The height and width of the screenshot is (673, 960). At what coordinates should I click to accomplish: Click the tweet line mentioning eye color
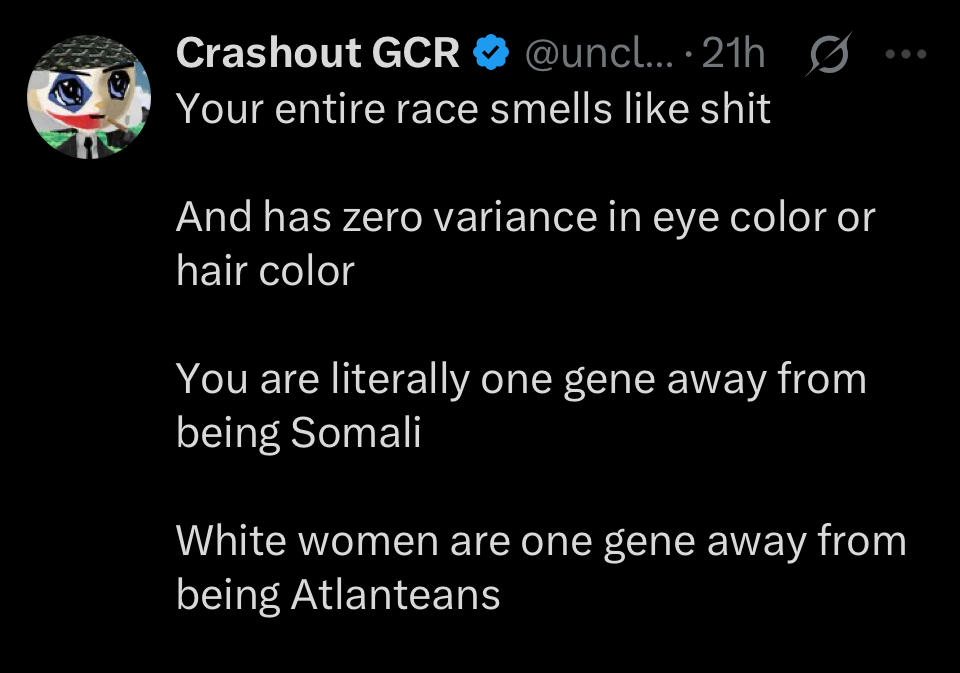525,217
